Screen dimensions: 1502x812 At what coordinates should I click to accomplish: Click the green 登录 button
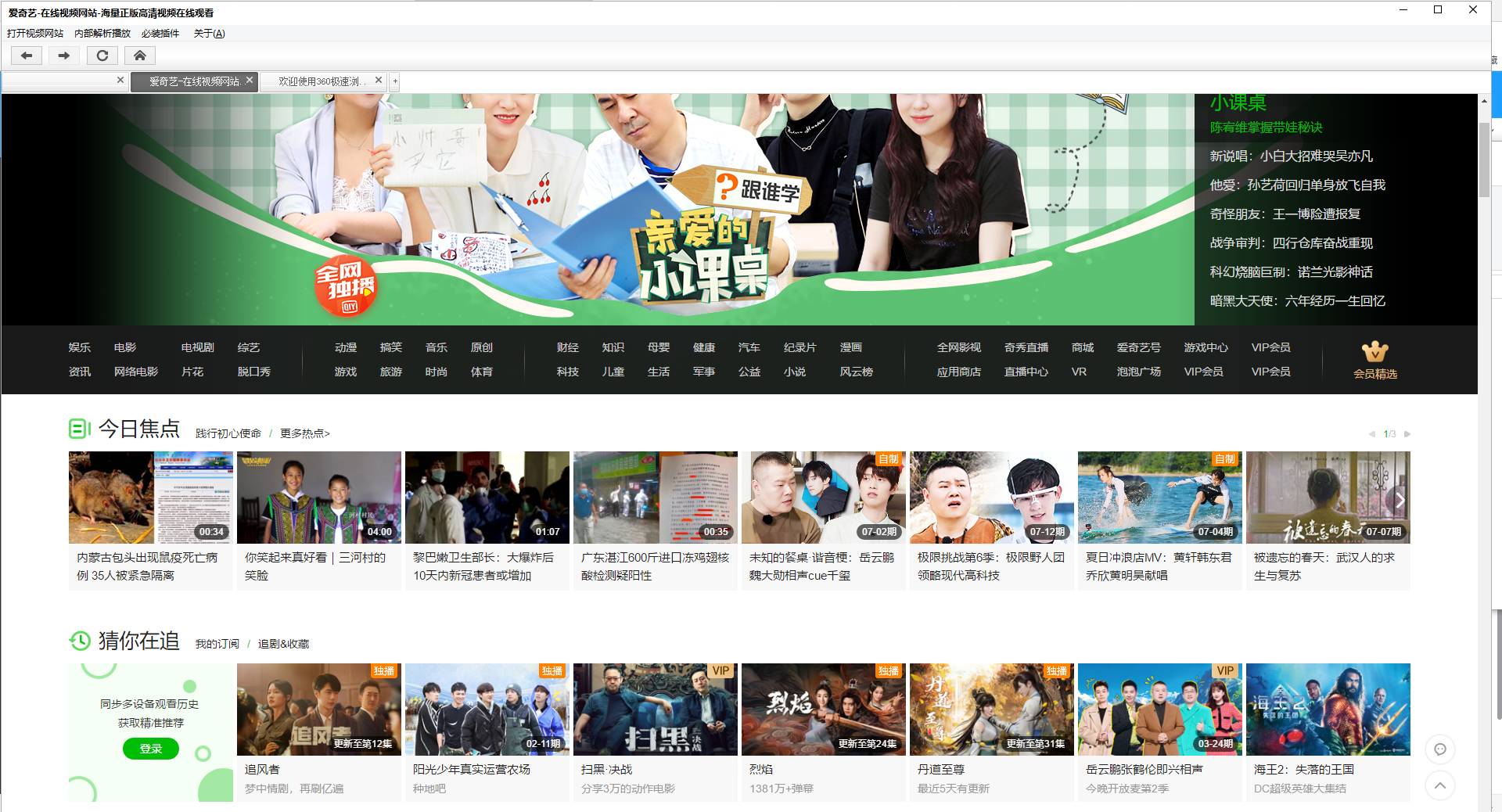[x=150, y=749]
